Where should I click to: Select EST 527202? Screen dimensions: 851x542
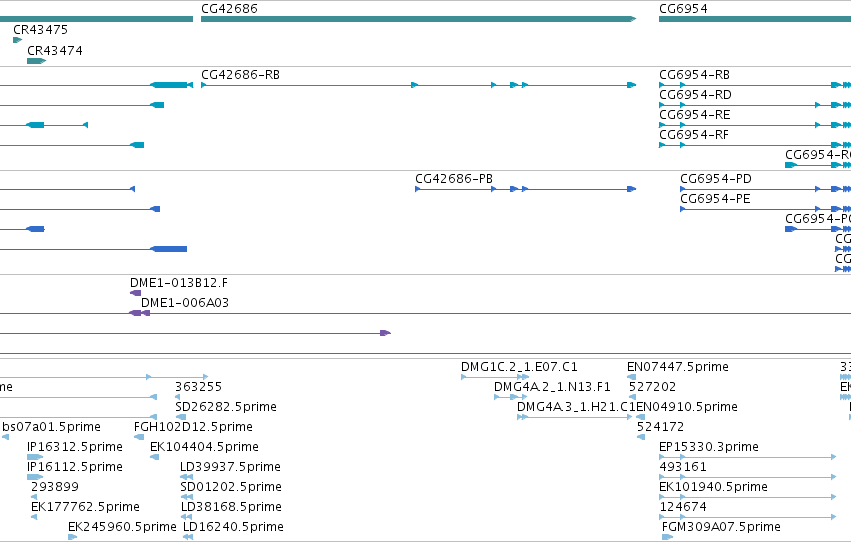coord(652,387)
